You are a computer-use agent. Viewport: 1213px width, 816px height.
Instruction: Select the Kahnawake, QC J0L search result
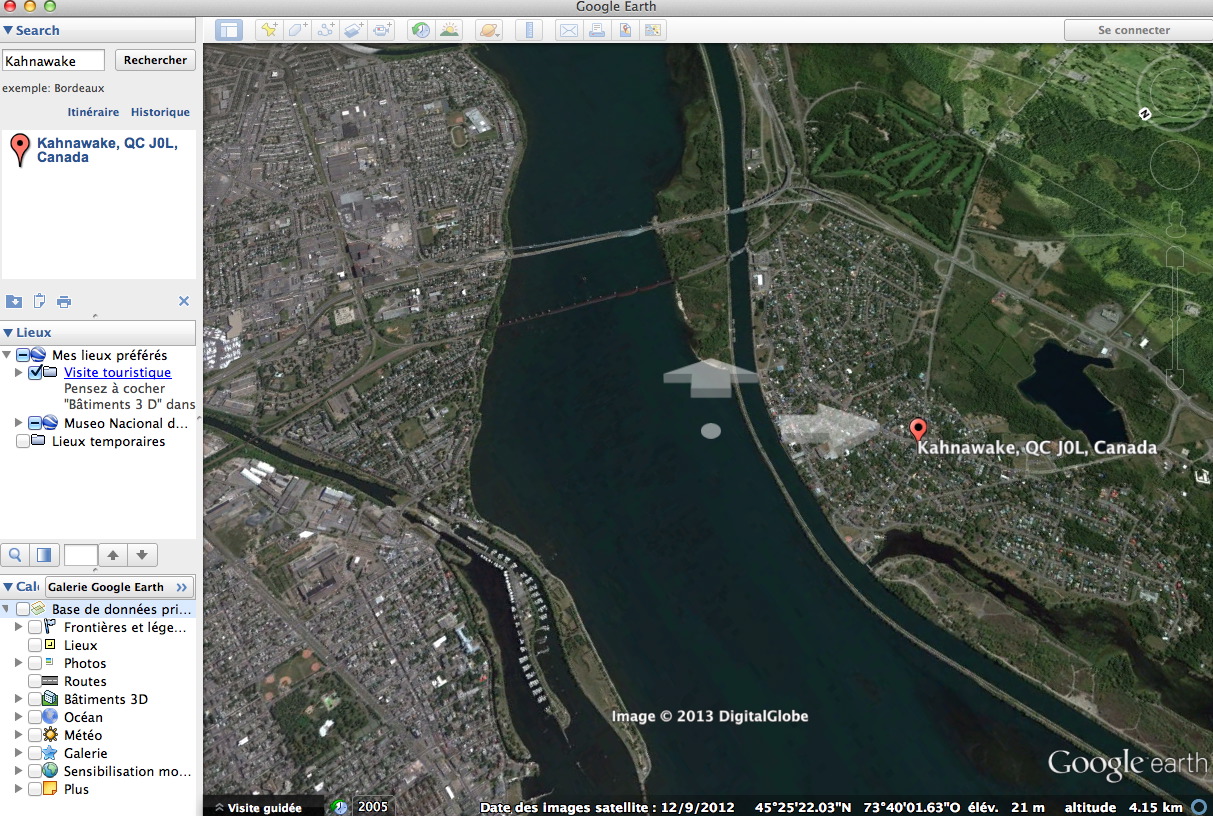(107, 150)
